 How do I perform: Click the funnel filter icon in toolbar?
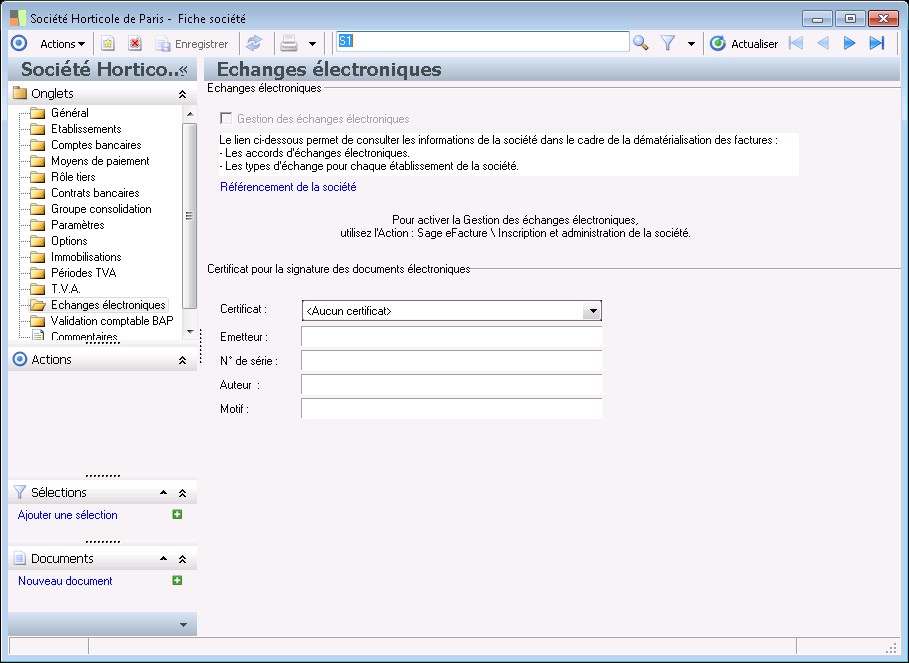[x=668, y=43]
